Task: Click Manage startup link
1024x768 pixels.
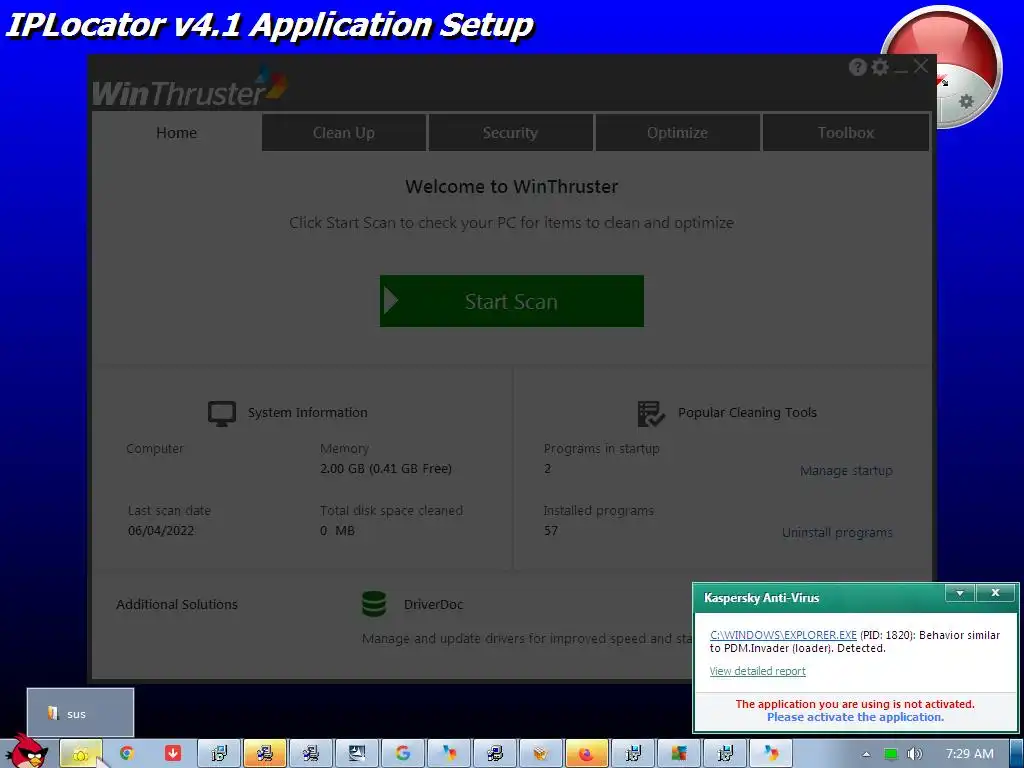Action: pyautogui.click(x=846, y=471)
